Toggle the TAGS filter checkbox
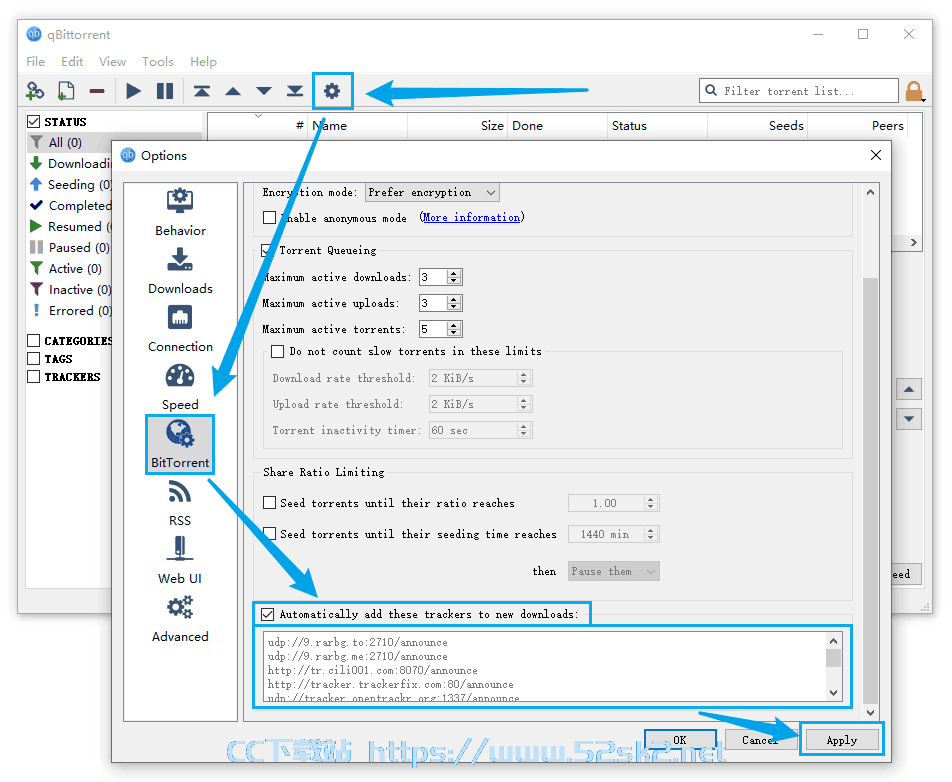This screenshot has width=952, height=782. [34, 359]
